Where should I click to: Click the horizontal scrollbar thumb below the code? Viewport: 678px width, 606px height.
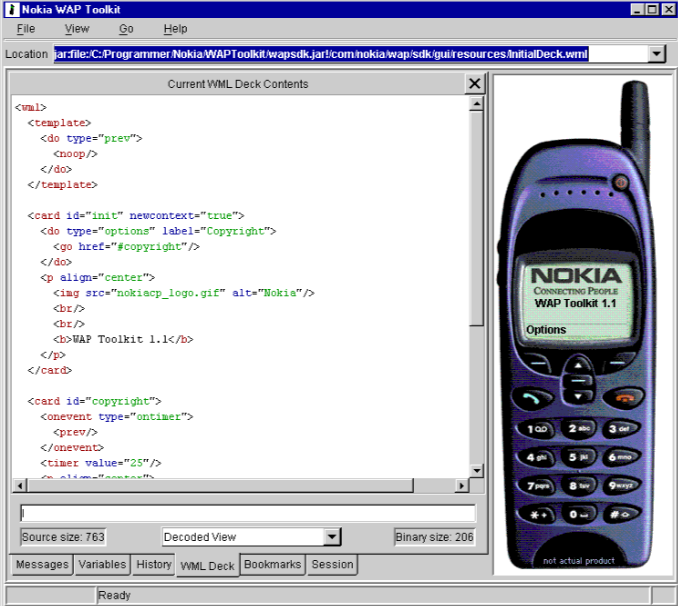[221, 485]
